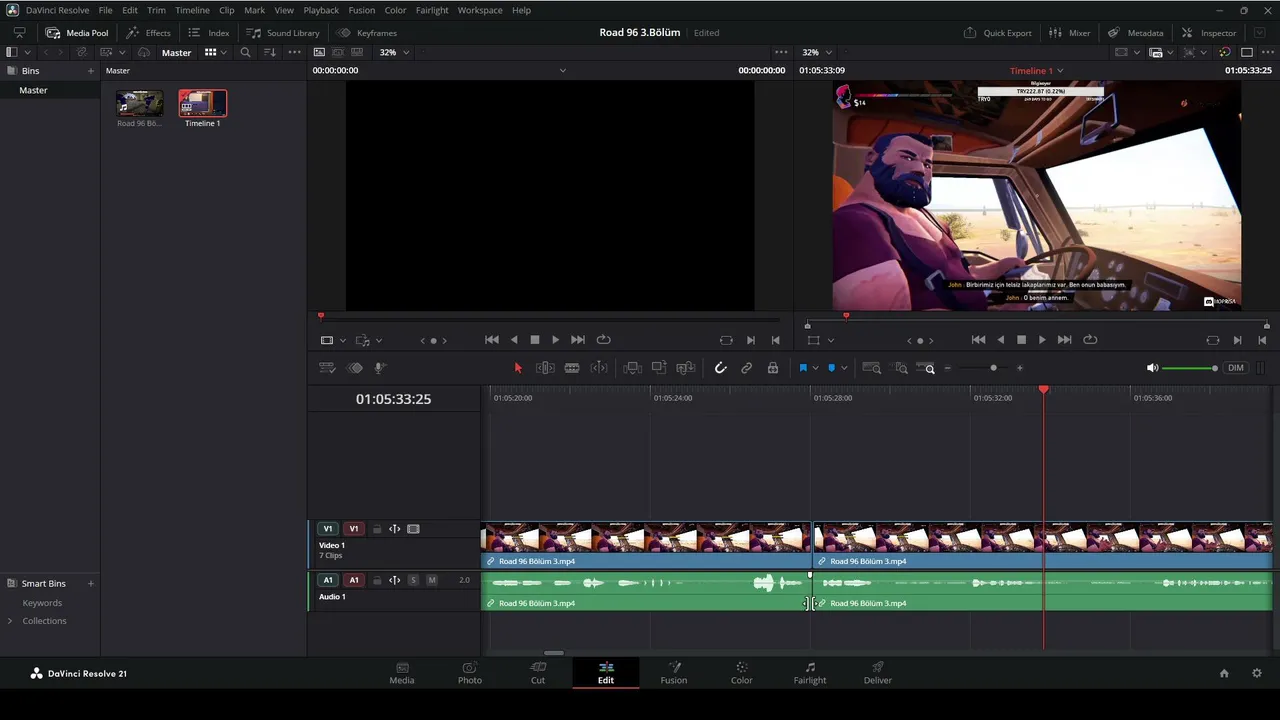1280x720 pixels.
Task: Open the Fairlight menu
Action: tap(432, 10)
